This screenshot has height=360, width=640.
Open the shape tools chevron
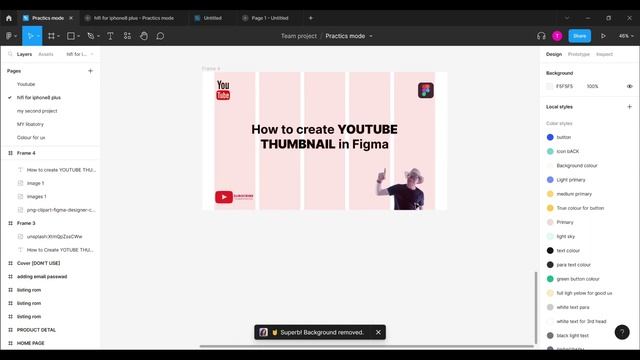(x=78, y=36)
